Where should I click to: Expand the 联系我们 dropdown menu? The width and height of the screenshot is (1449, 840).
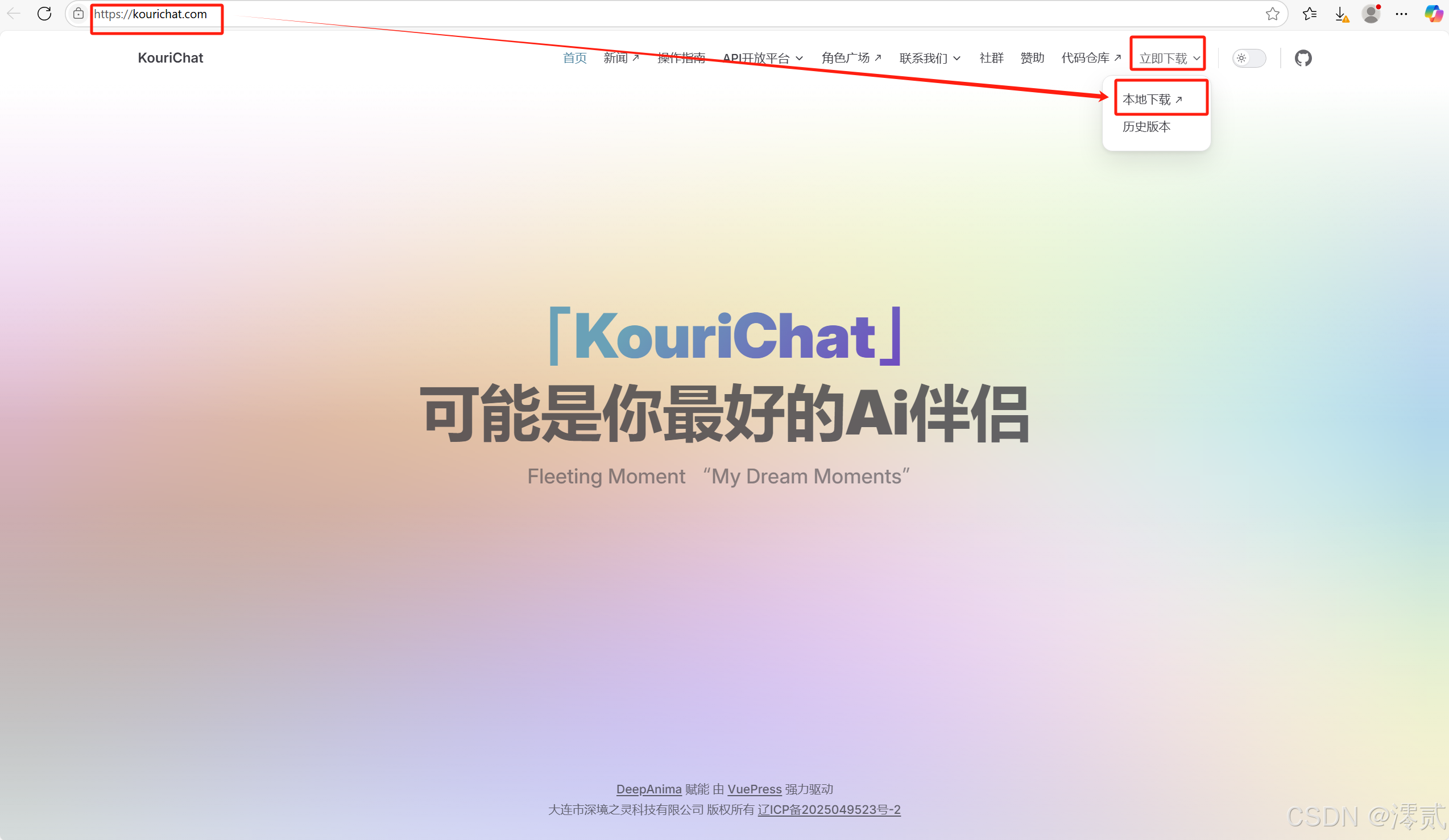pyautogui.click(x=930, y=58)
